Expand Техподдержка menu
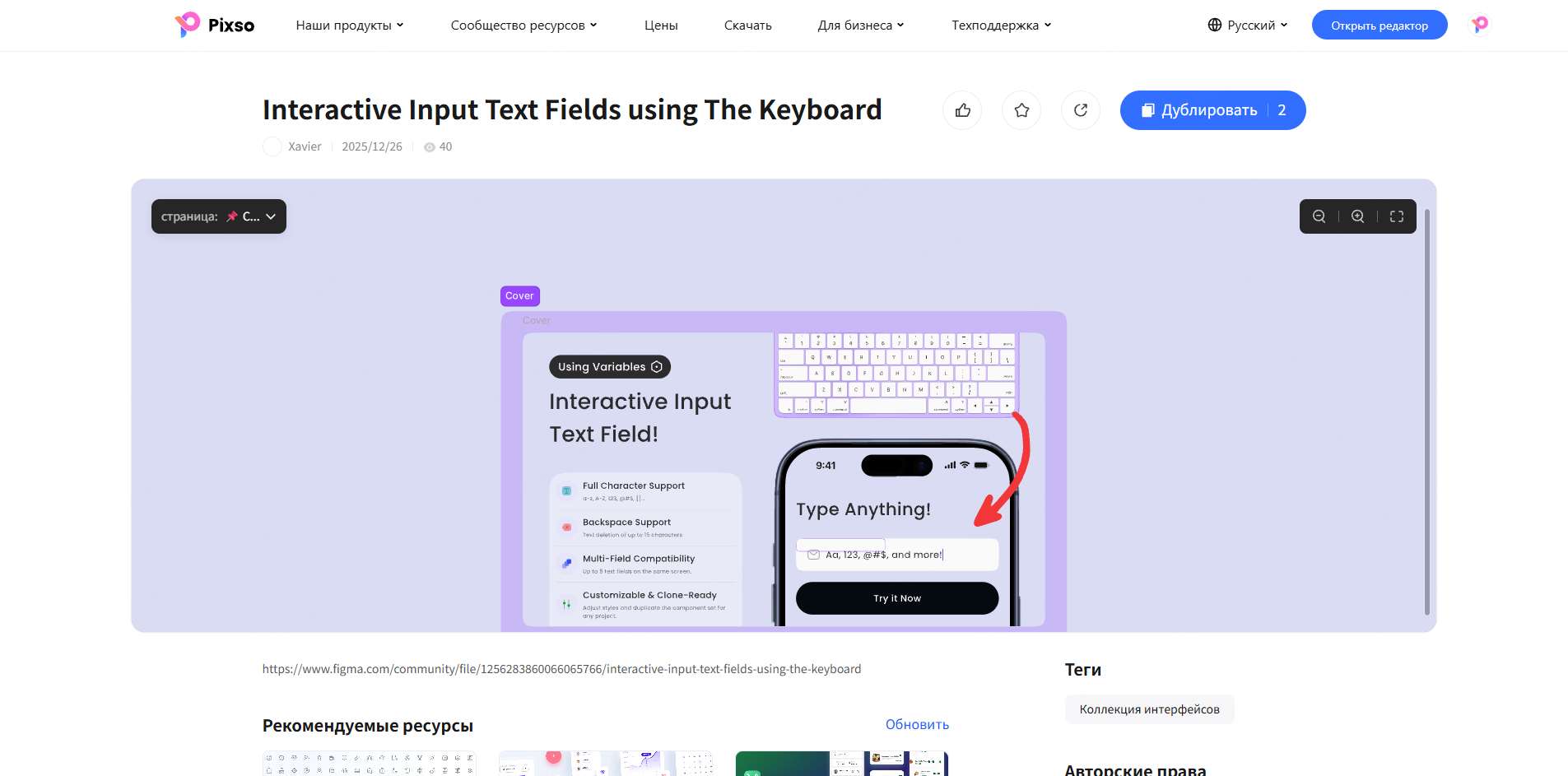1568x776 pixels. pos(1002,26)
